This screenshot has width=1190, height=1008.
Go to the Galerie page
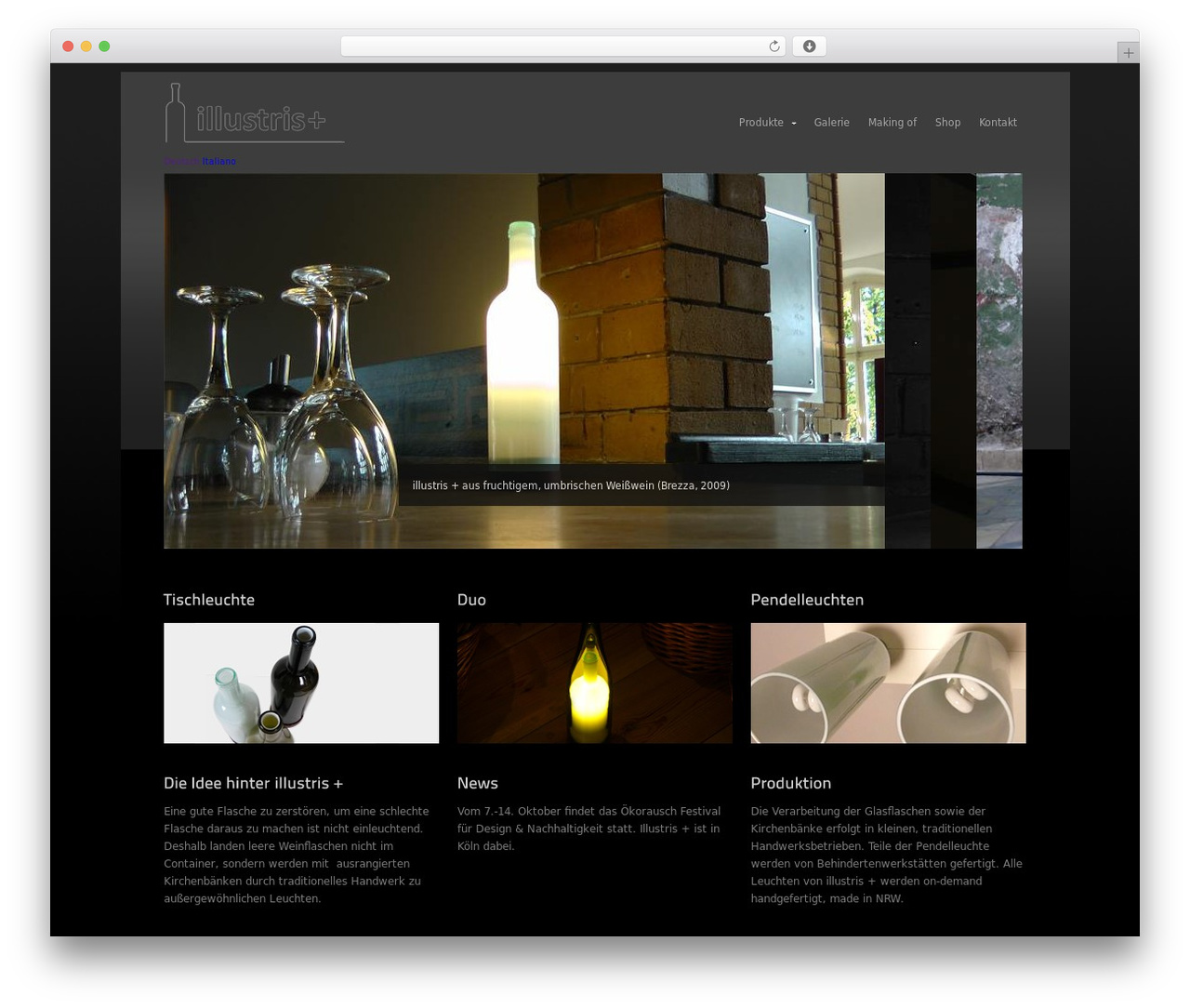[x=831, y=123]
